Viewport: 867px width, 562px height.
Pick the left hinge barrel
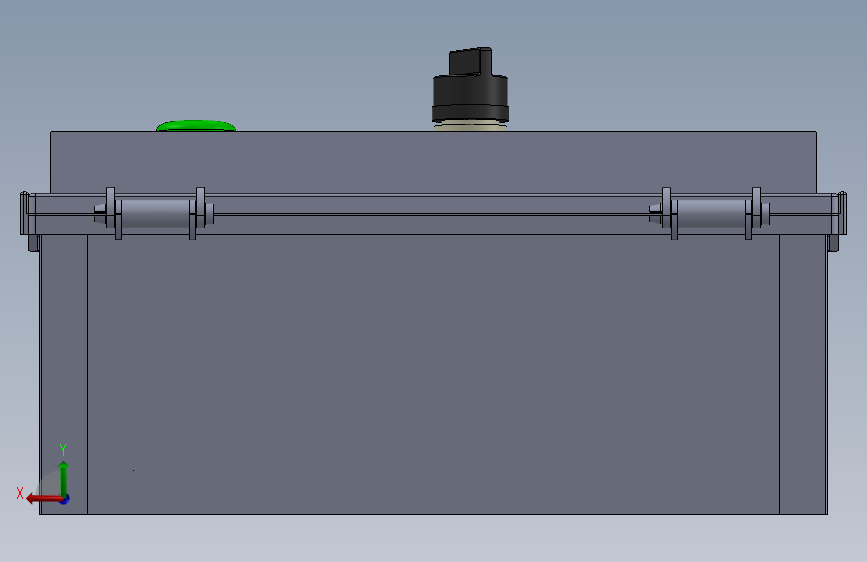tap(155, 214)
